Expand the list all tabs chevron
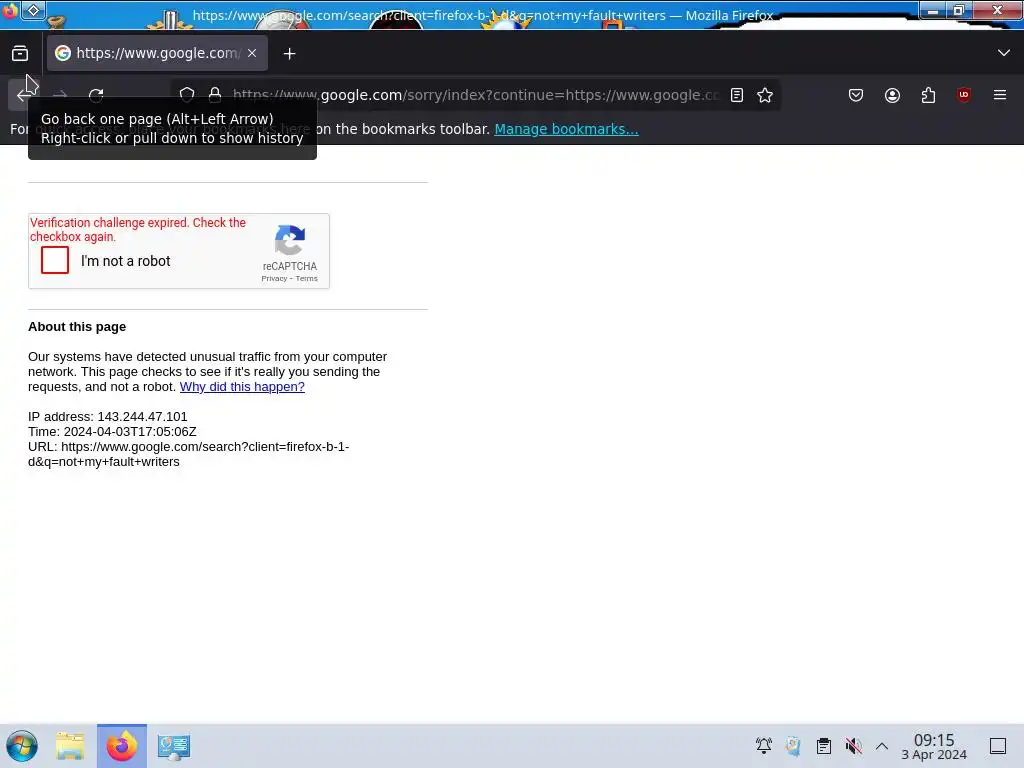 (1004, 53)
